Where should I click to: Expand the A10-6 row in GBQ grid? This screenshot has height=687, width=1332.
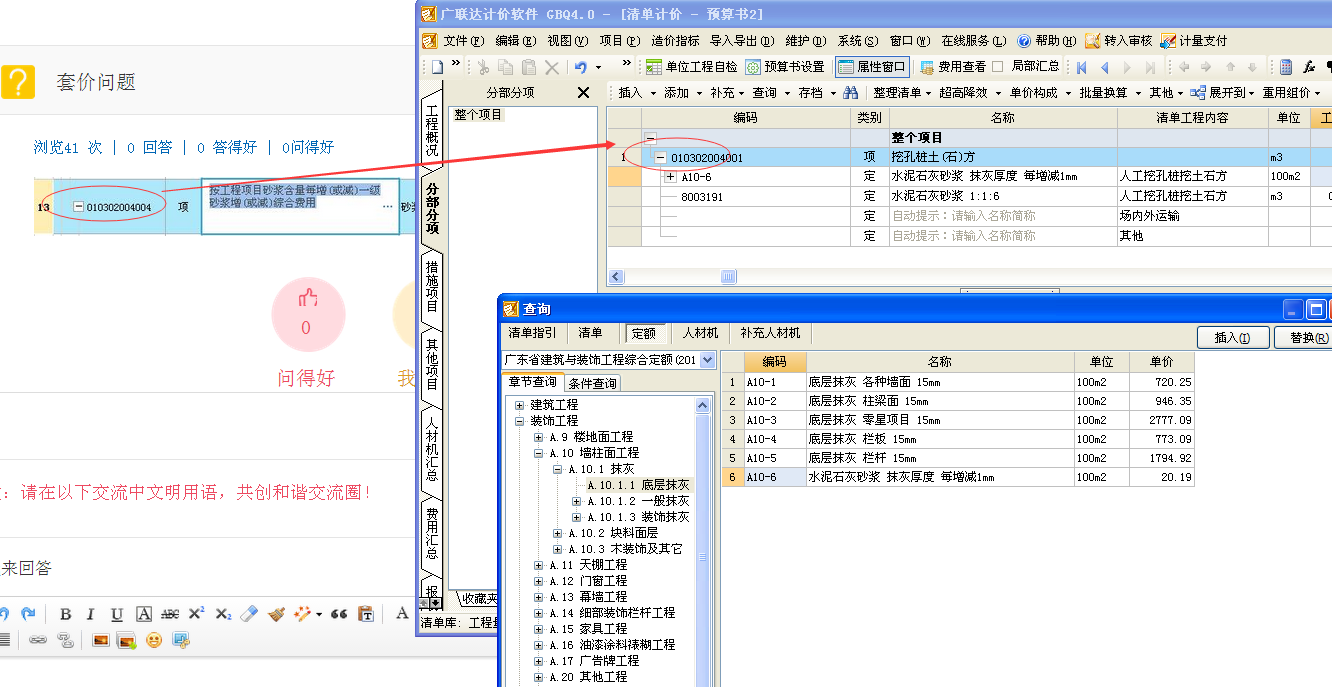coord(670,177)
